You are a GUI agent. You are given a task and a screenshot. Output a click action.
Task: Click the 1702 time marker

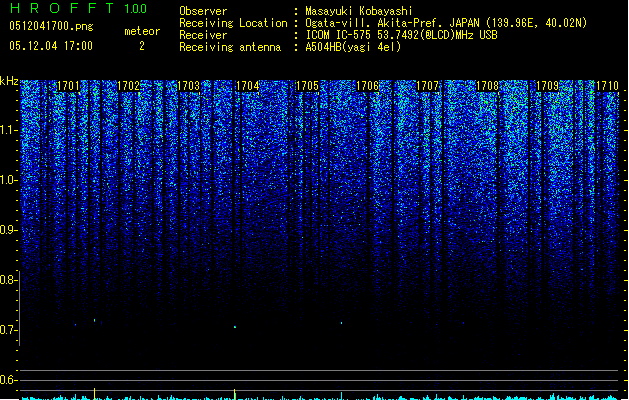tap(129, 86)
